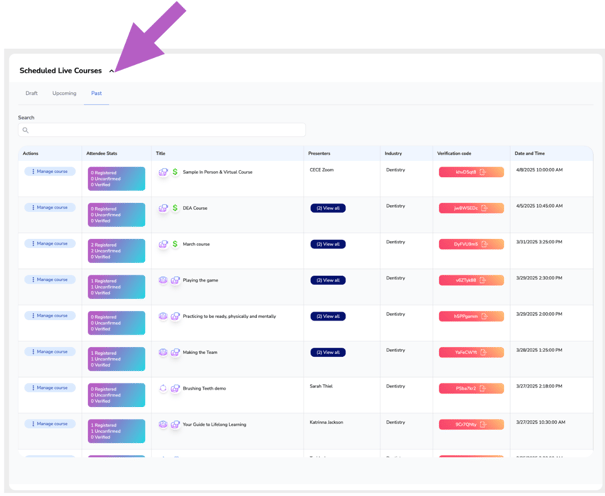Collapse the Scheduled Live Courses section
This screenshot has width=605, height=496.
coord(112,71)
